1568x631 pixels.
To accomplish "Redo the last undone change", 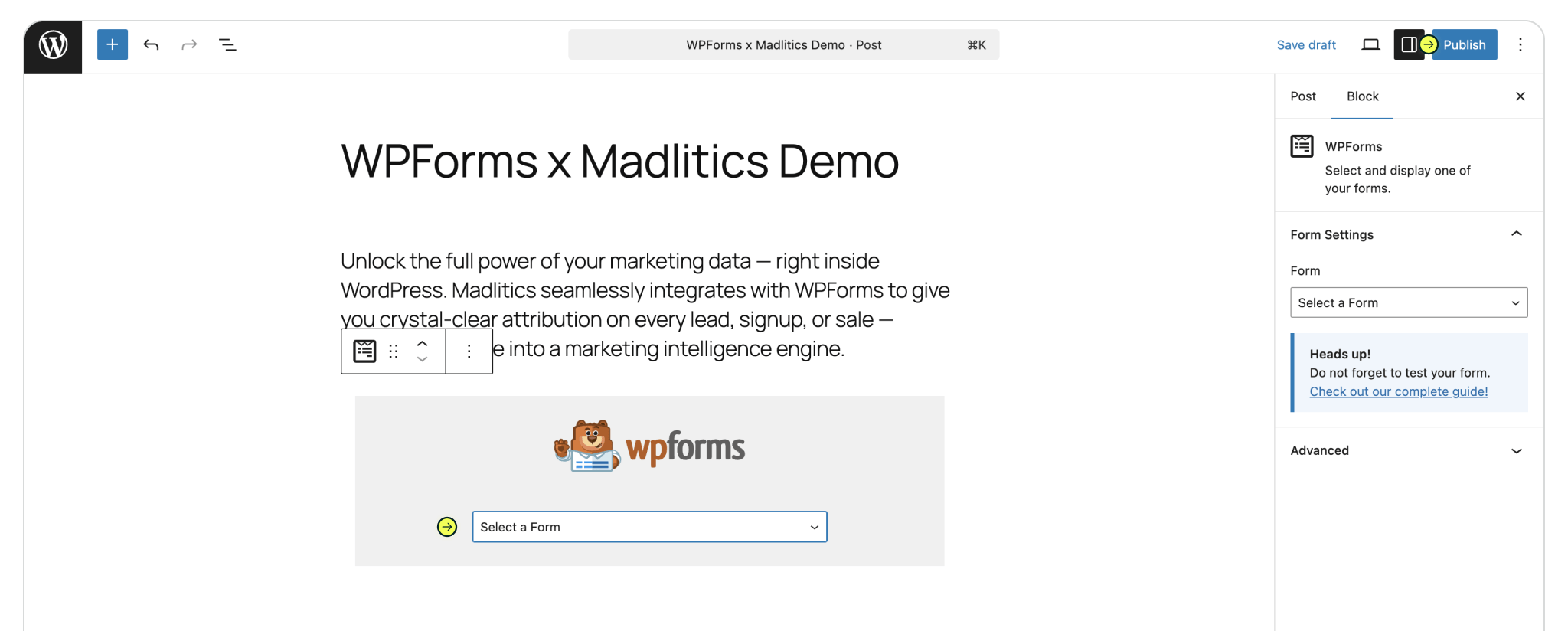I will pyautogui.click(x=189, y=44).
